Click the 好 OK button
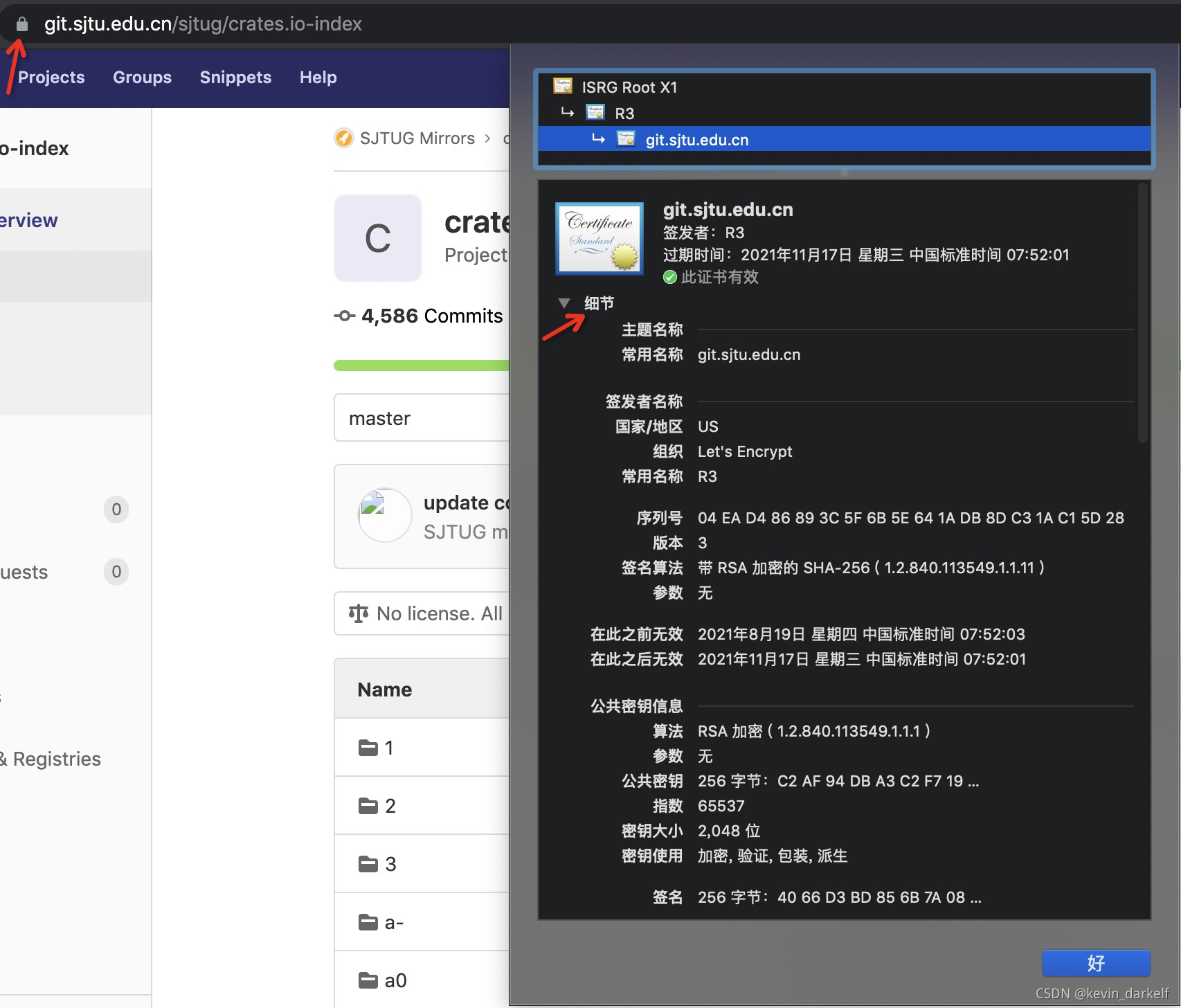This screenshot has width=1181, height=1008. (1097, 963)
